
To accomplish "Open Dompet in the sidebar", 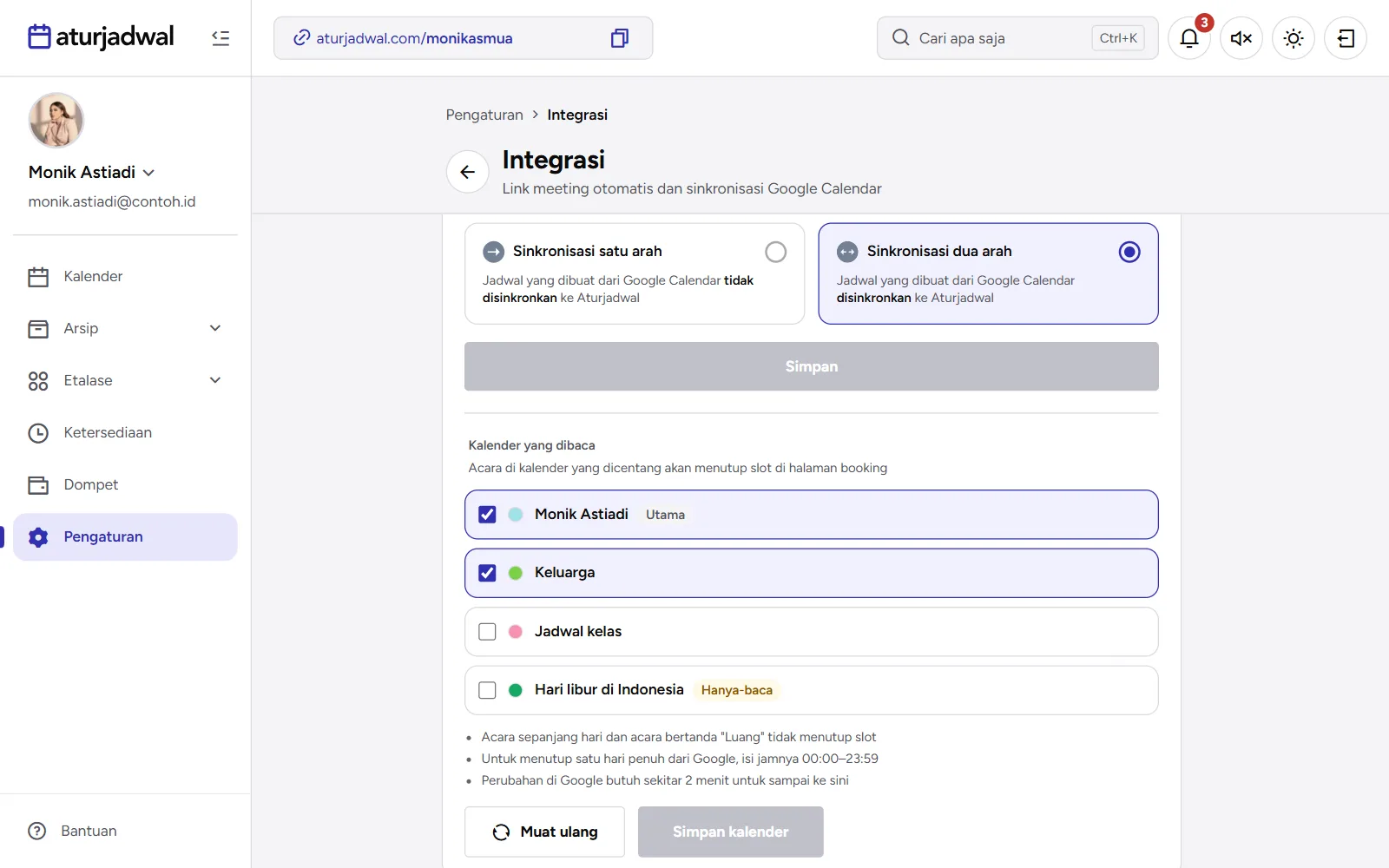I will pyautogui.click(x=125, y=484).
